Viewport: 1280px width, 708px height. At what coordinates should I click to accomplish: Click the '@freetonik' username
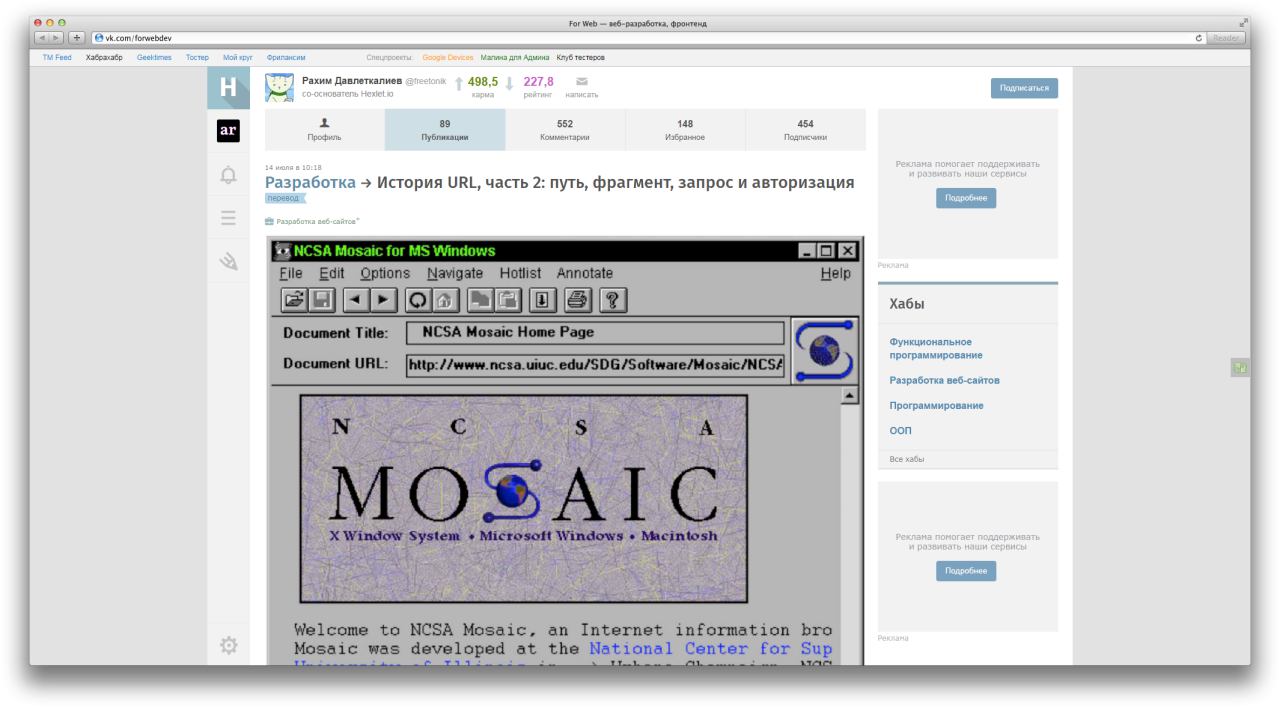pos(426,80)
